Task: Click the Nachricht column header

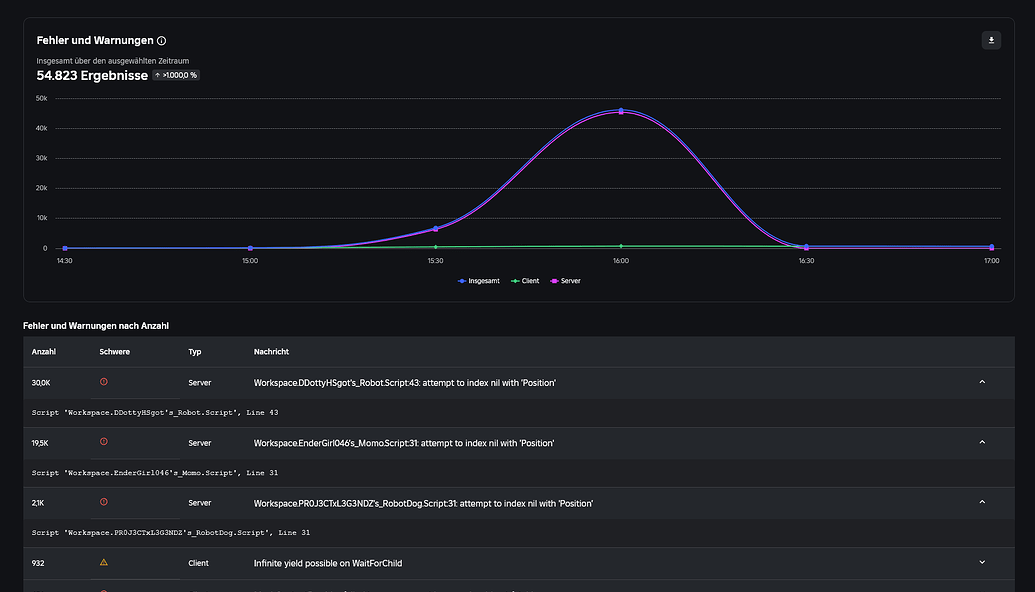Action: (x=271, y=352)
